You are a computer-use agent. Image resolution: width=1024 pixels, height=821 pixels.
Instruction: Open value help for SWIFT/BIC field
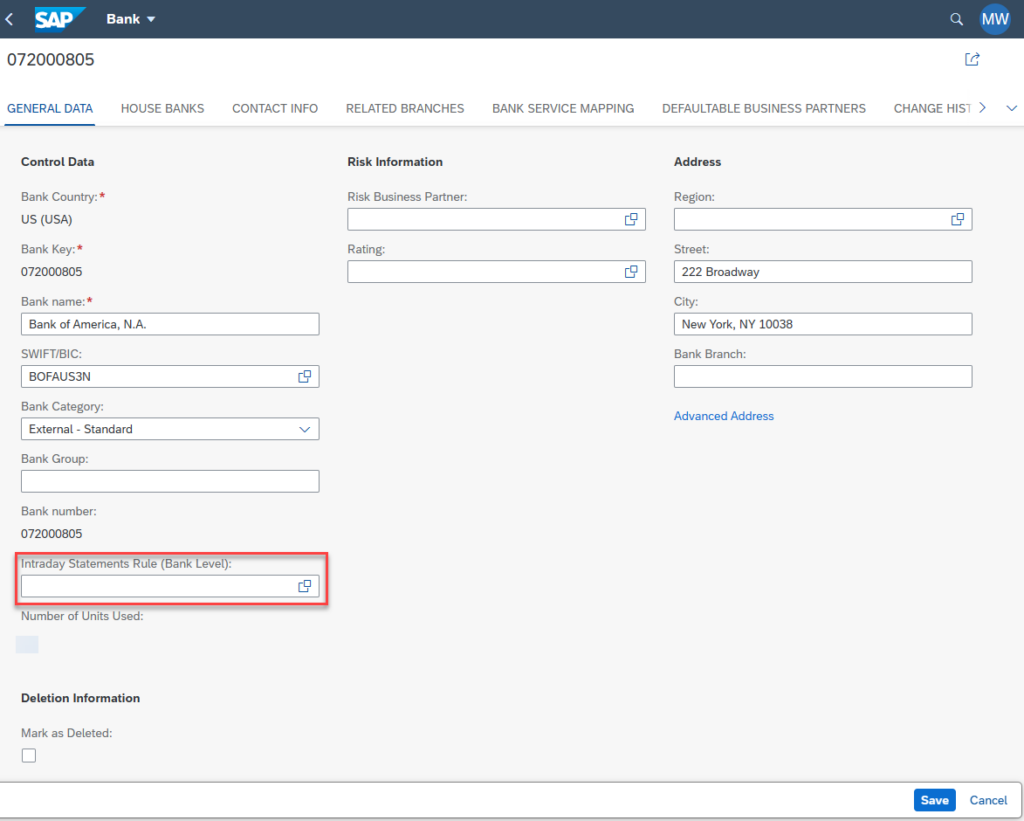coord(304,377)
